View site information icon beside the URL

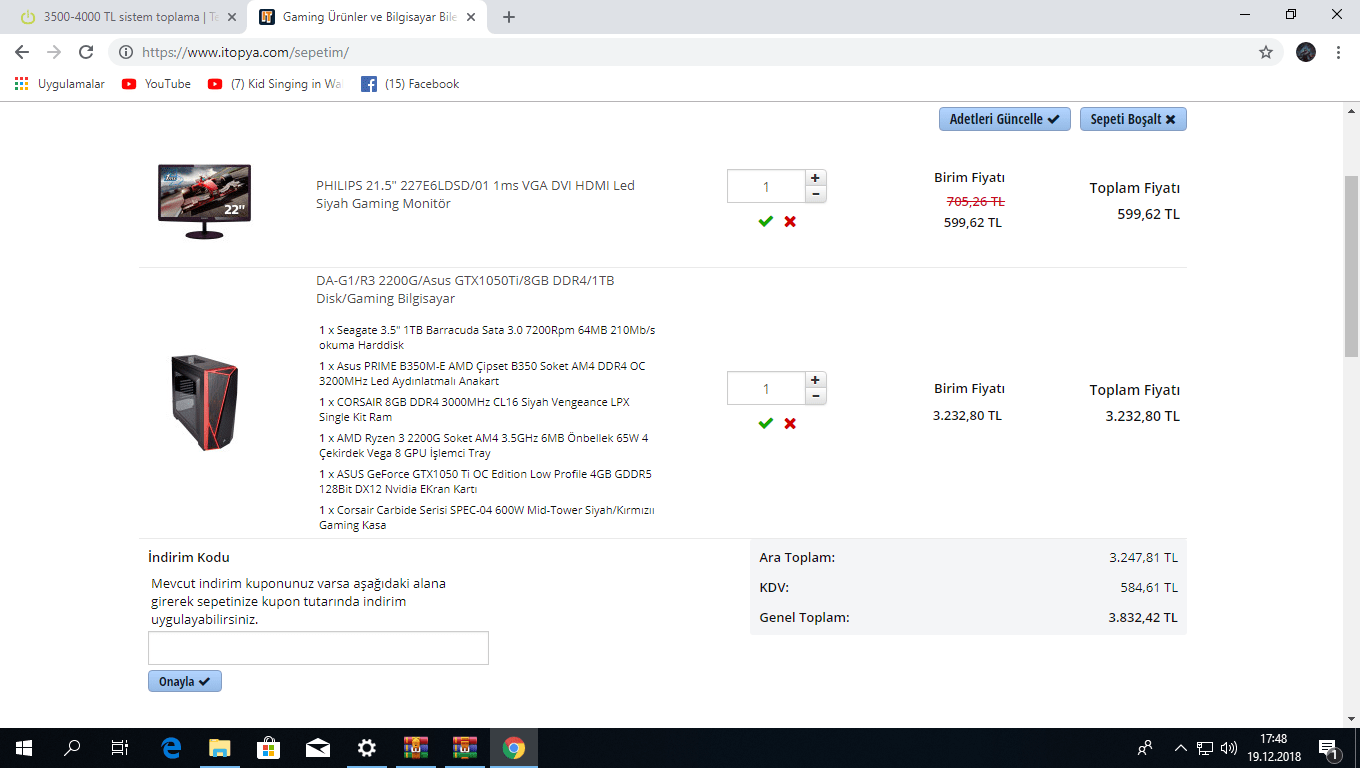tap(126, 52)
